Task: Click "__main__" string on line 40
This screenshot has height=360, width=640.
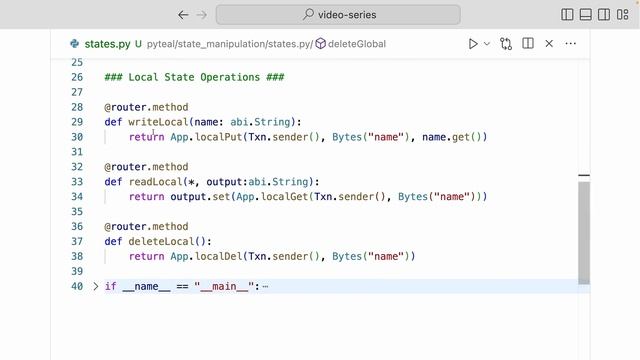Action: pos(224,287)
